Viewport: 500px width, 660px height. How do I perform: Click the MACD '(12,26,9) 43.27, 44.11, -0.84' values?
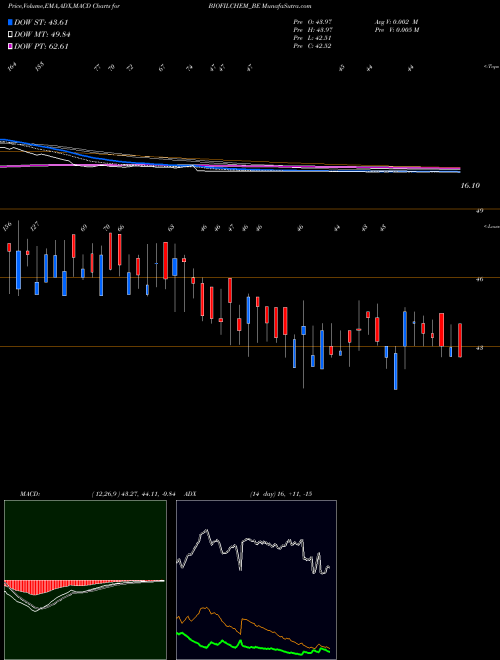point(133,494)
